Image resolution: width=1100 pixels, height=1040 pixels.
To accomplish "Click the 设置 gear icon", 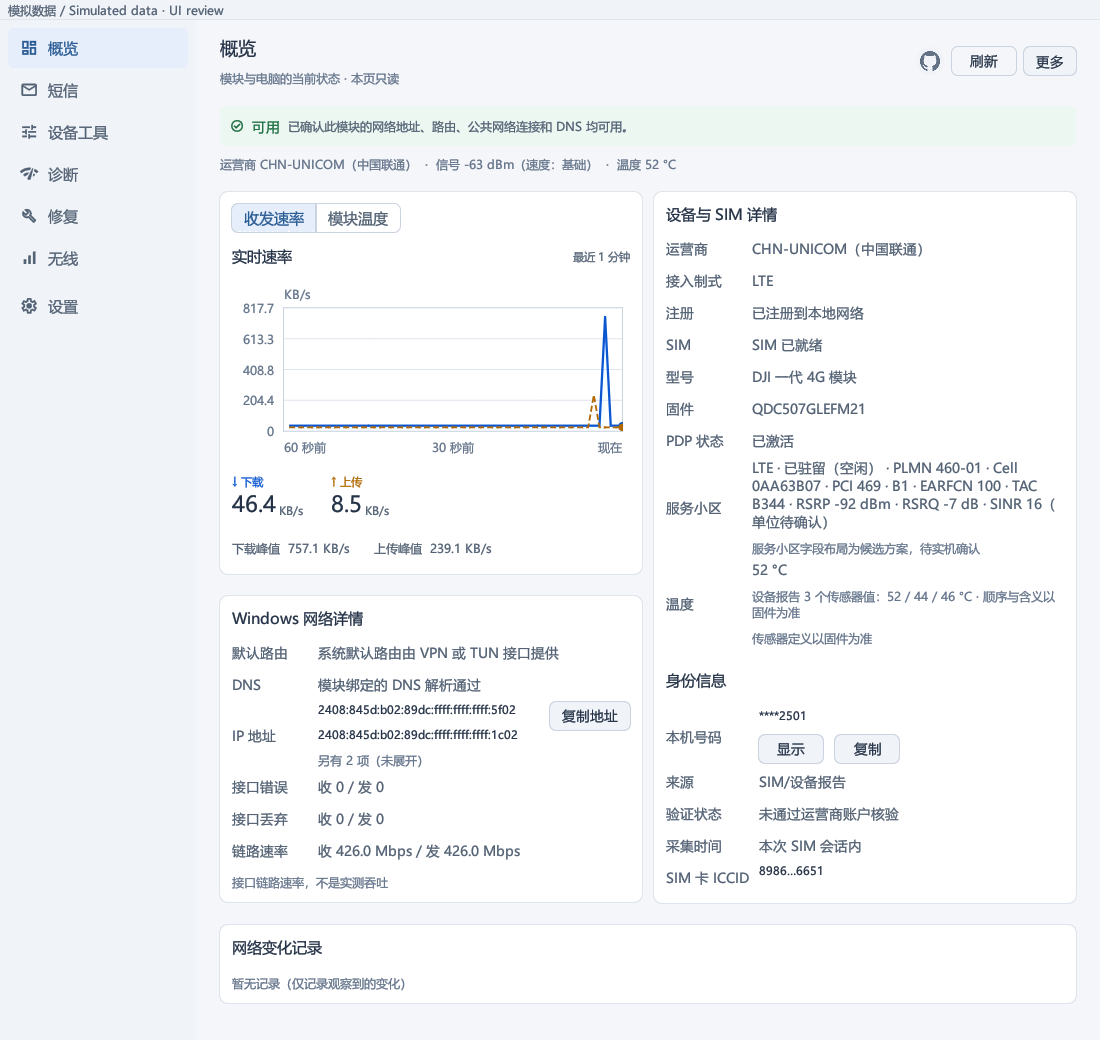I will pyautogui.click(x=29, y=306).
